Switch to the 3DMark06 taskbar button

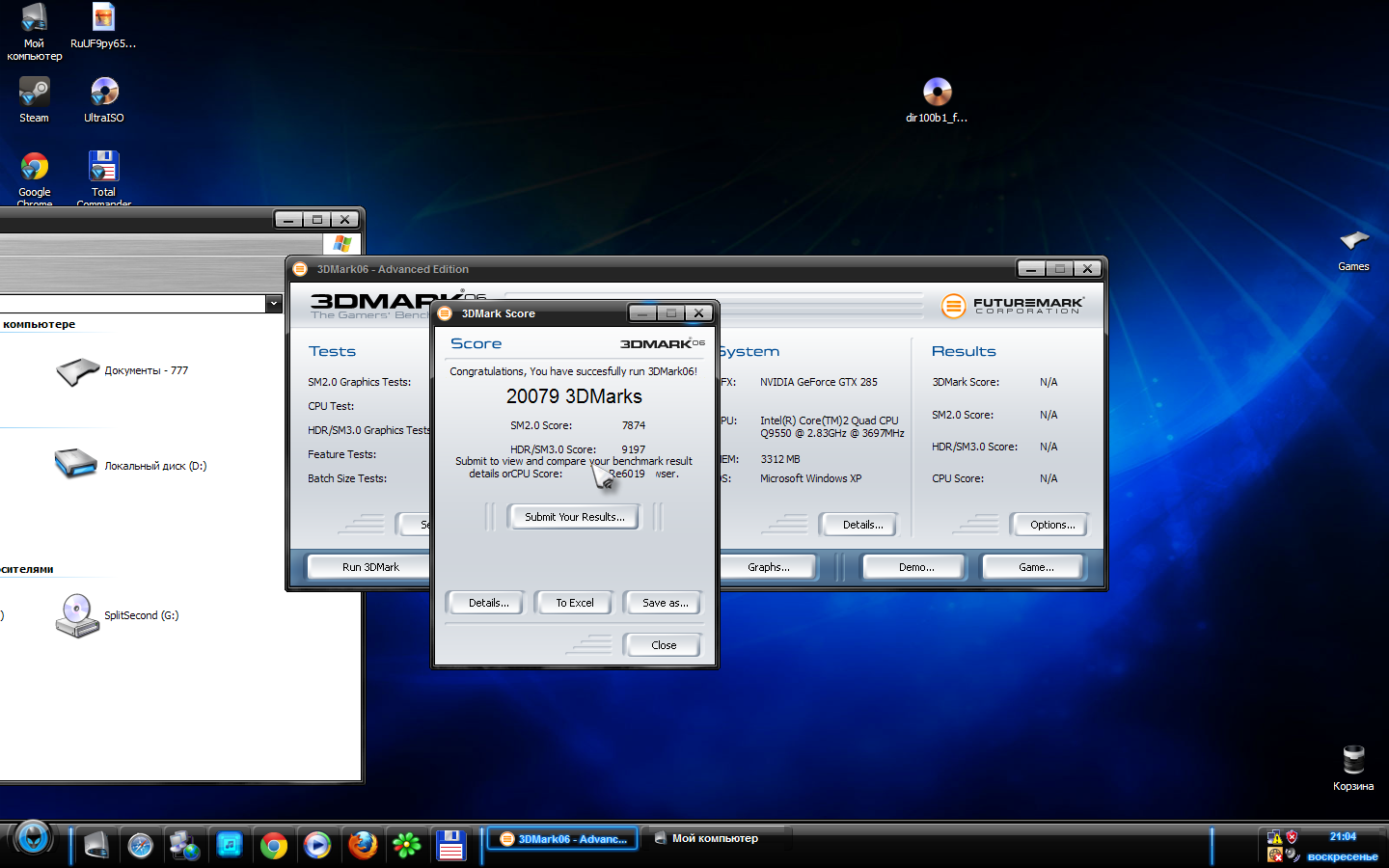click(563, 839)
